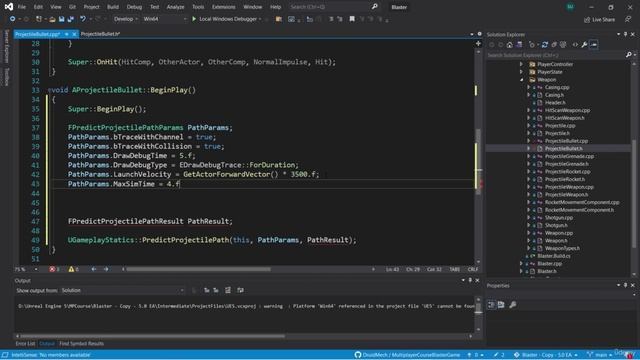Image resolution: width=640 pixels, height=360 pixels.
Task: Click Blaster - Copy - 5.0 EA in status bar
Action: [x=546, y=355]
